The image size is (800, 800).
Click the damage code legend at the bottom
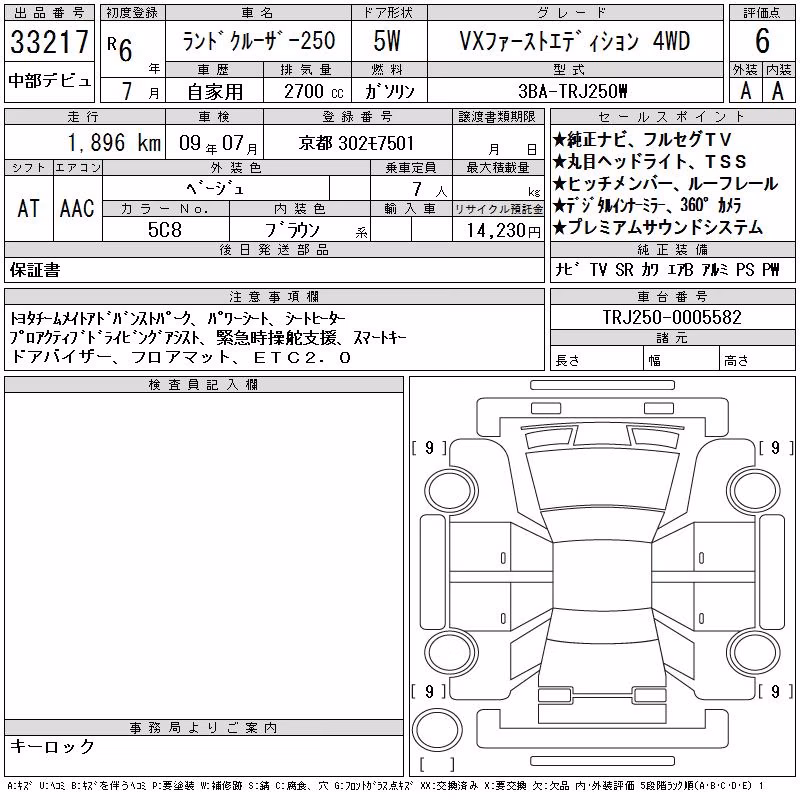tap(385, 786)
